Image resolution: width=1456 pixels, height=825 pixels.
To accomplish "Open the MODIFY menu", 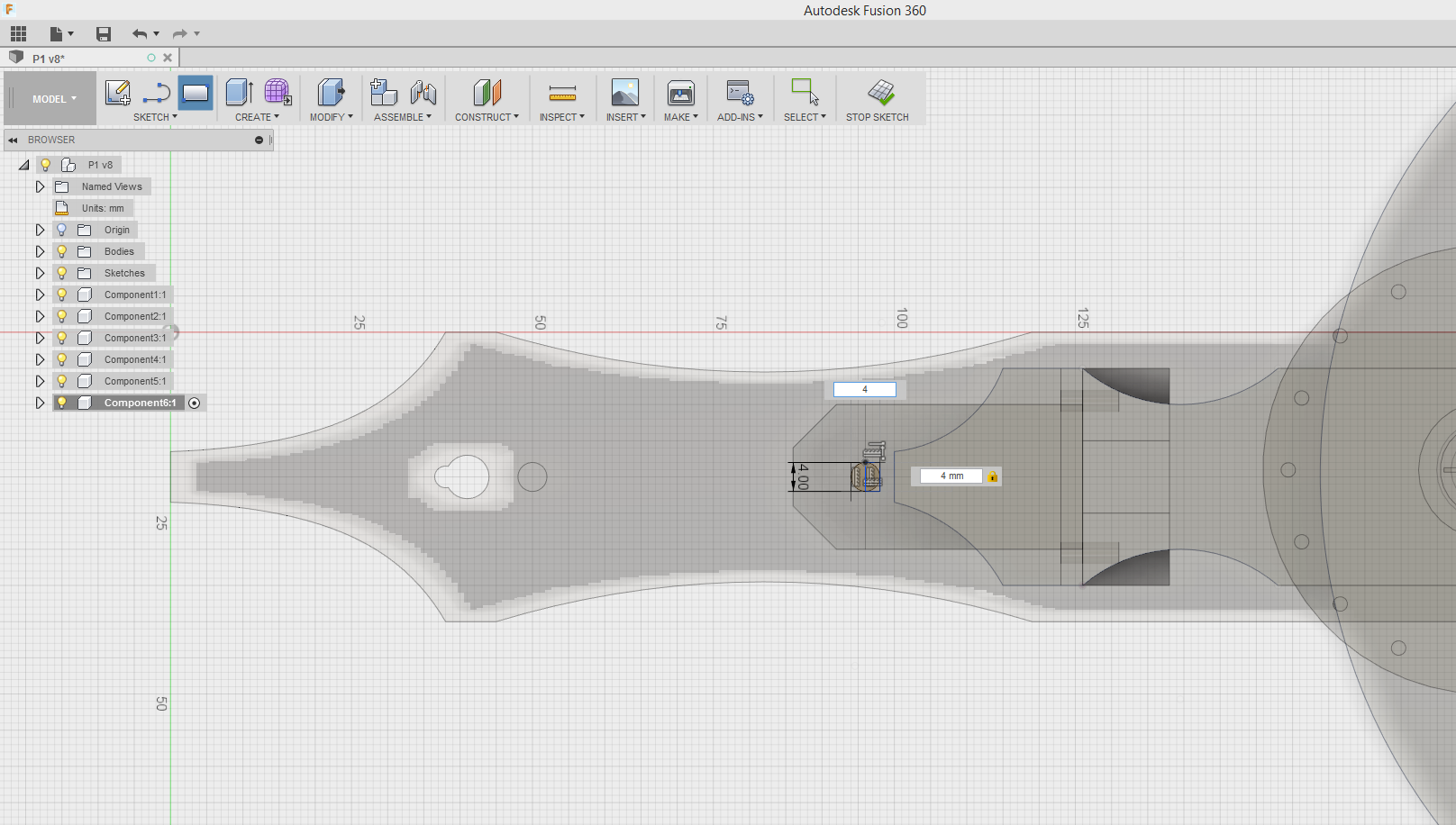I will click(331, 117).
